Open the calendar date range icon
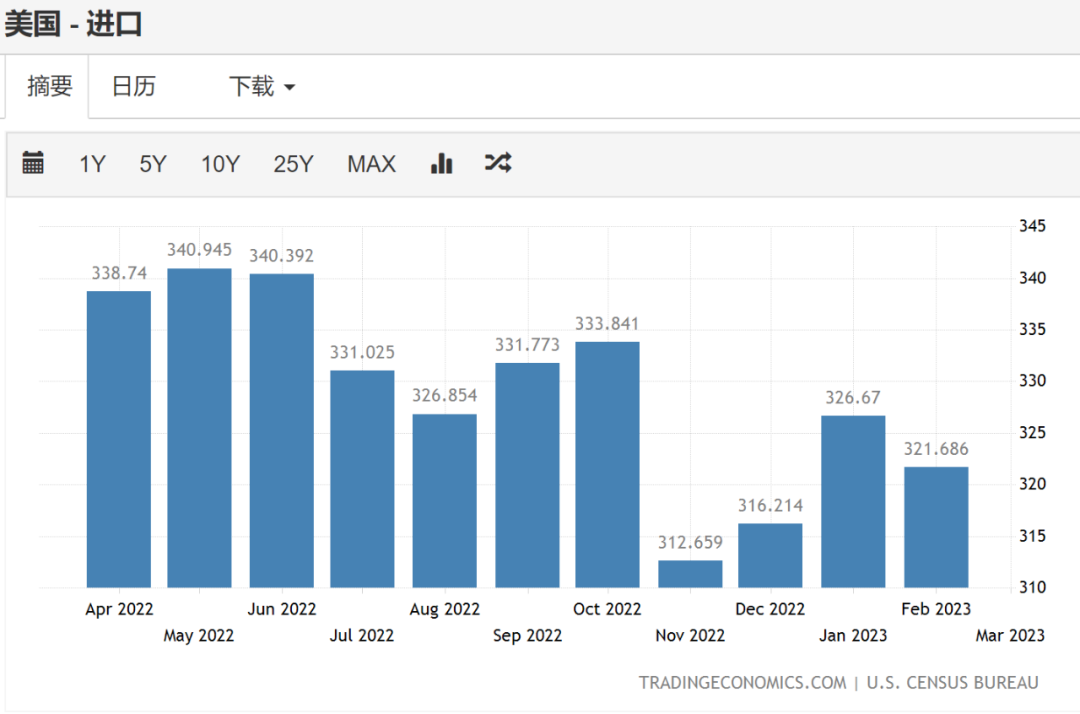Image resolution: width=1080 pixels, height=714 pixels. tap(33, 163)
